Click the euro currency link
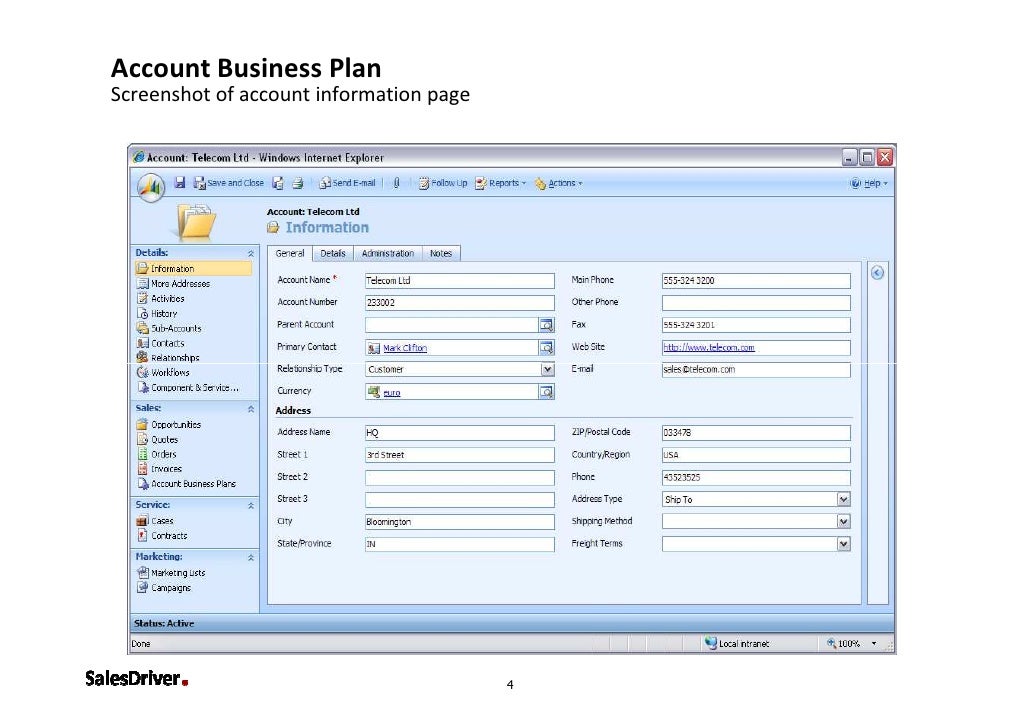The image size is (1030, 728). coord(392,393)
